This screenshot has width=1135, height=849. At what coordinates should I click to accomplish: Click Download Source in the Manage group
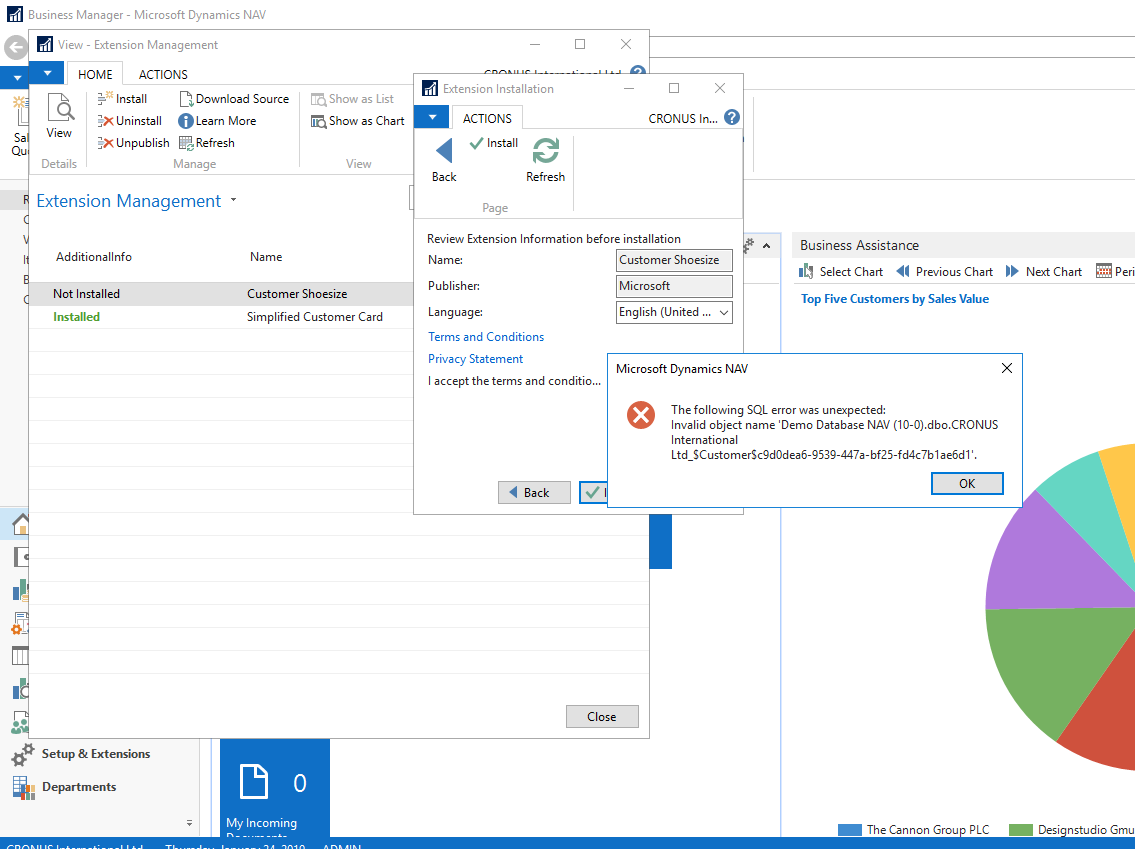pyautogui.click(x=234, y=98)
